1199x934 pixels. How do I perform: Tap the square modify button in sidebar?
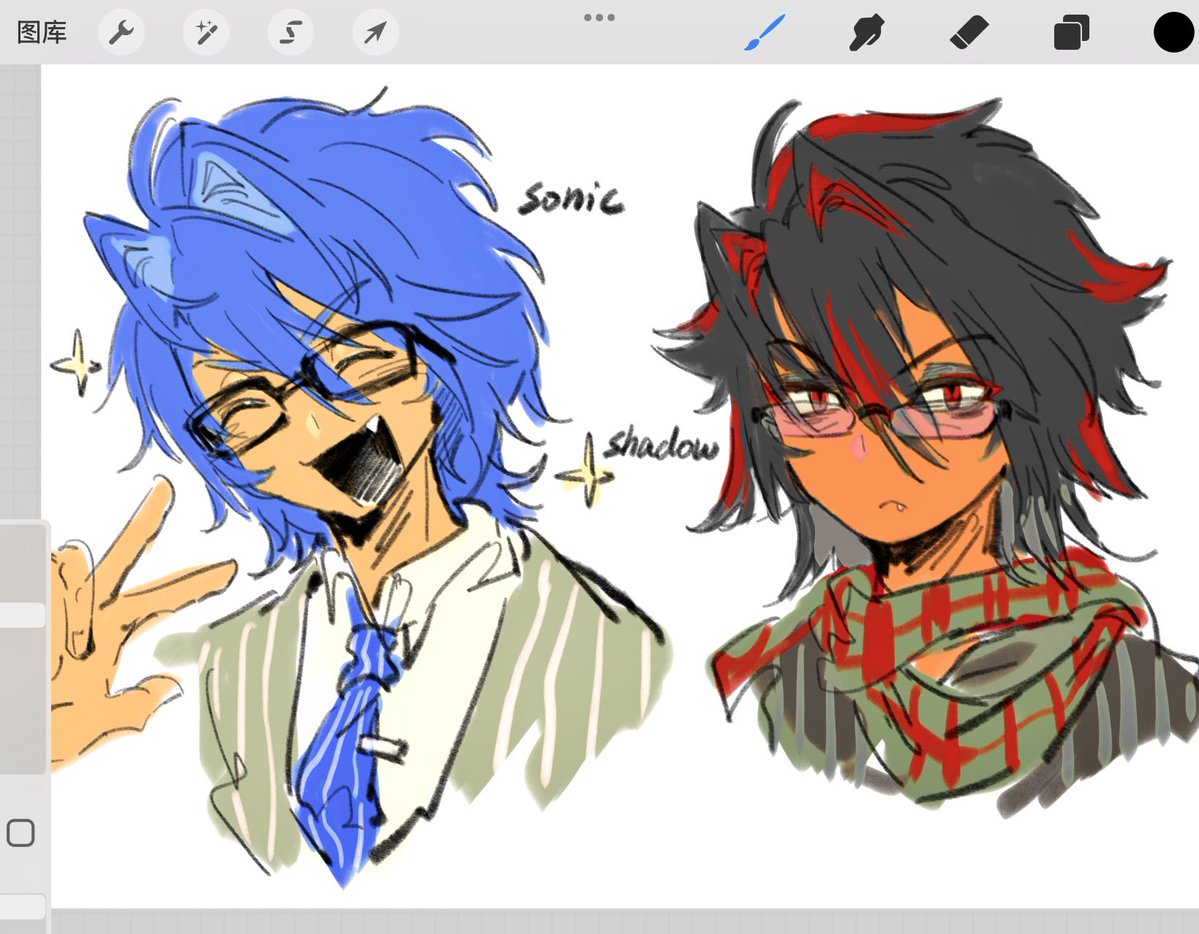[x=21, y=832]
